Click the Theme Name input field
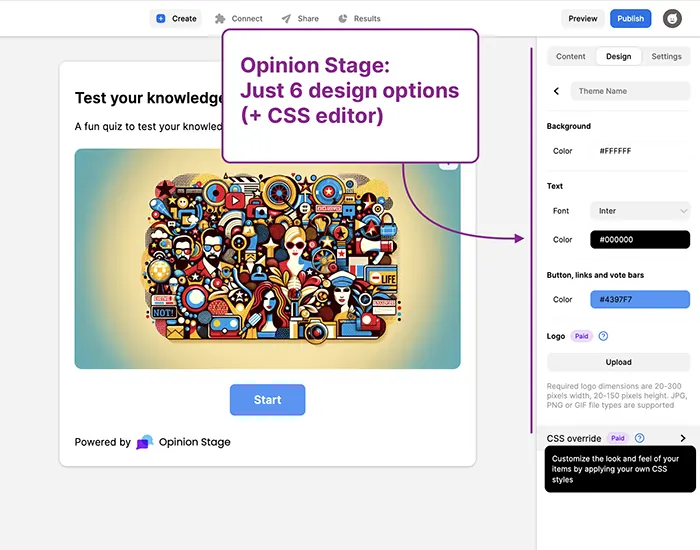 630,91
